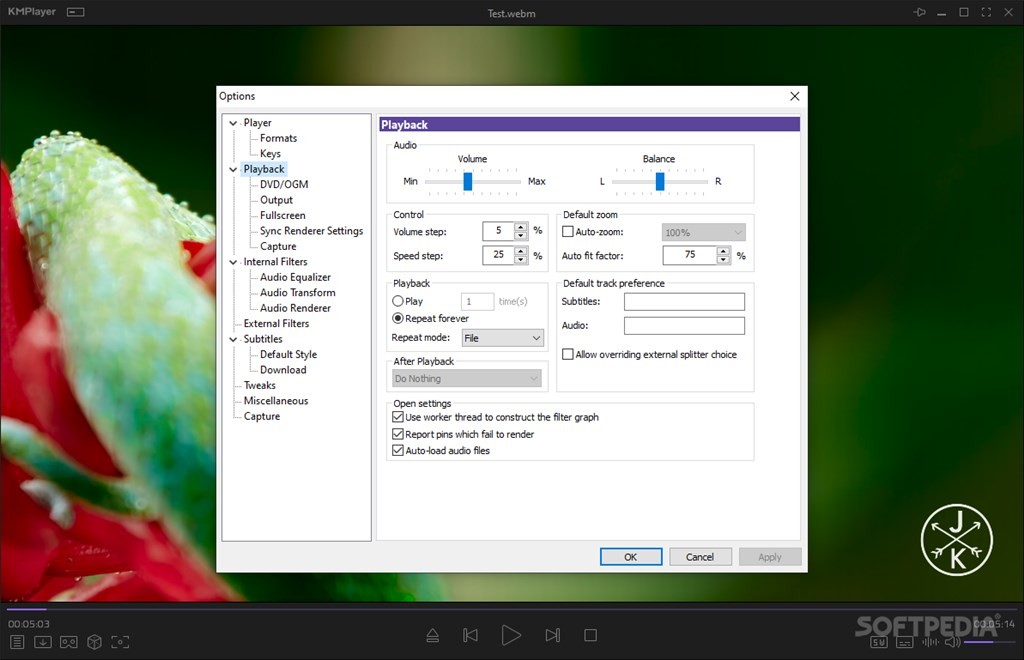1024x660 pixels.
Task: Open the Repeat mode dropdown
Action: 502,337
